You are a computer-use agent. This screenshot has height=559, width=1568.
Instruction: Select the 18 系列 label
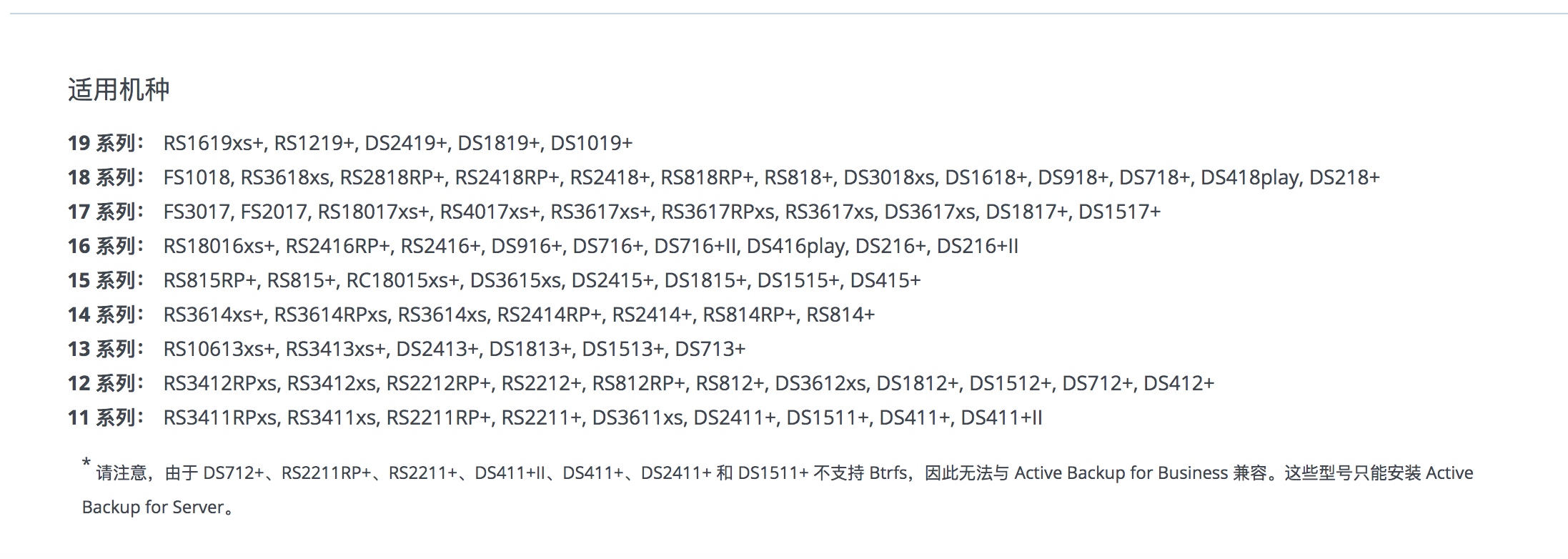[106, 177]
